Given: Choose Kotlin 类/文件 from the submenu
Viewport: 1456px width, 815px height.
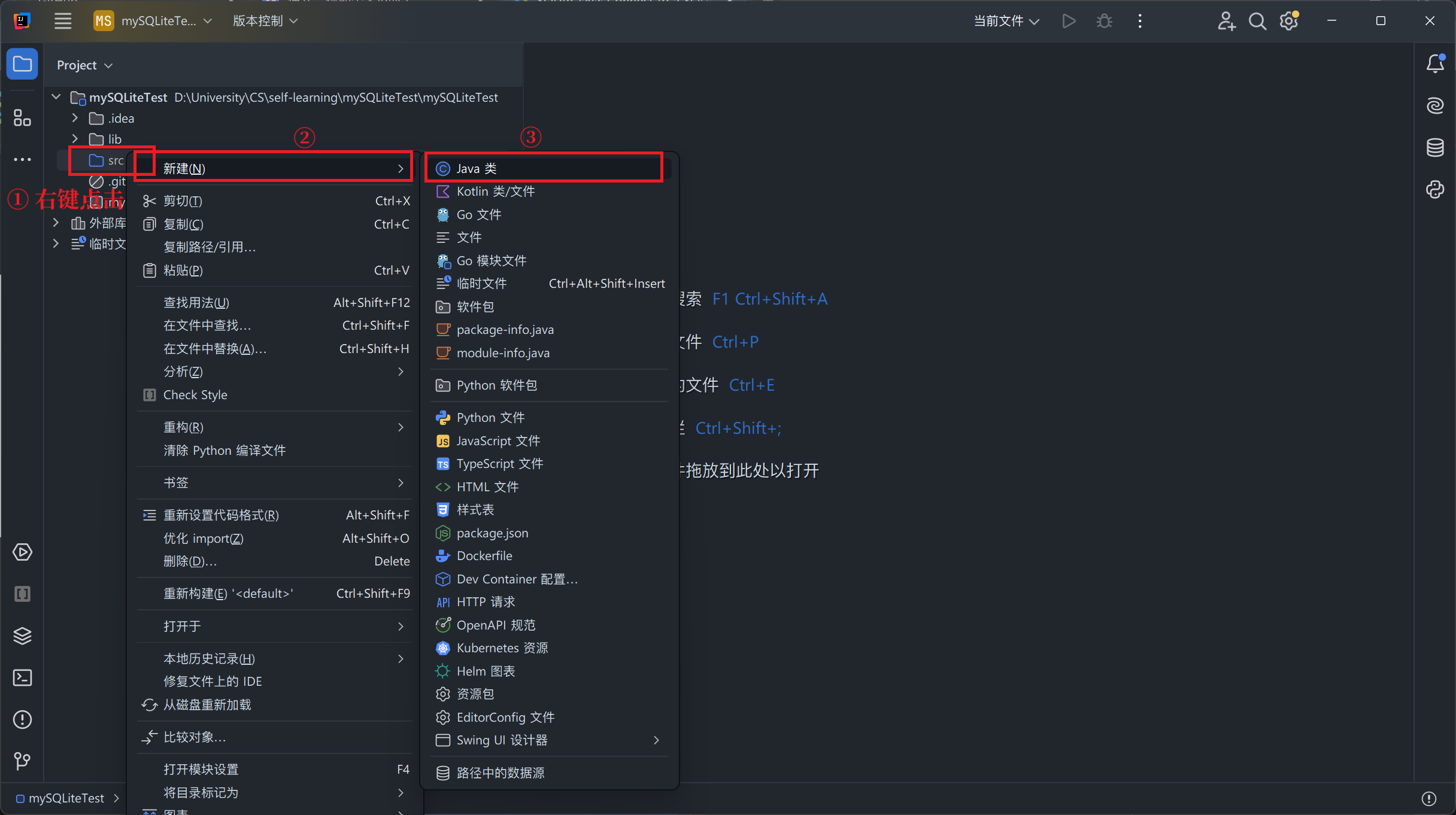Looking at the screenshot, I should click(495, 191).
